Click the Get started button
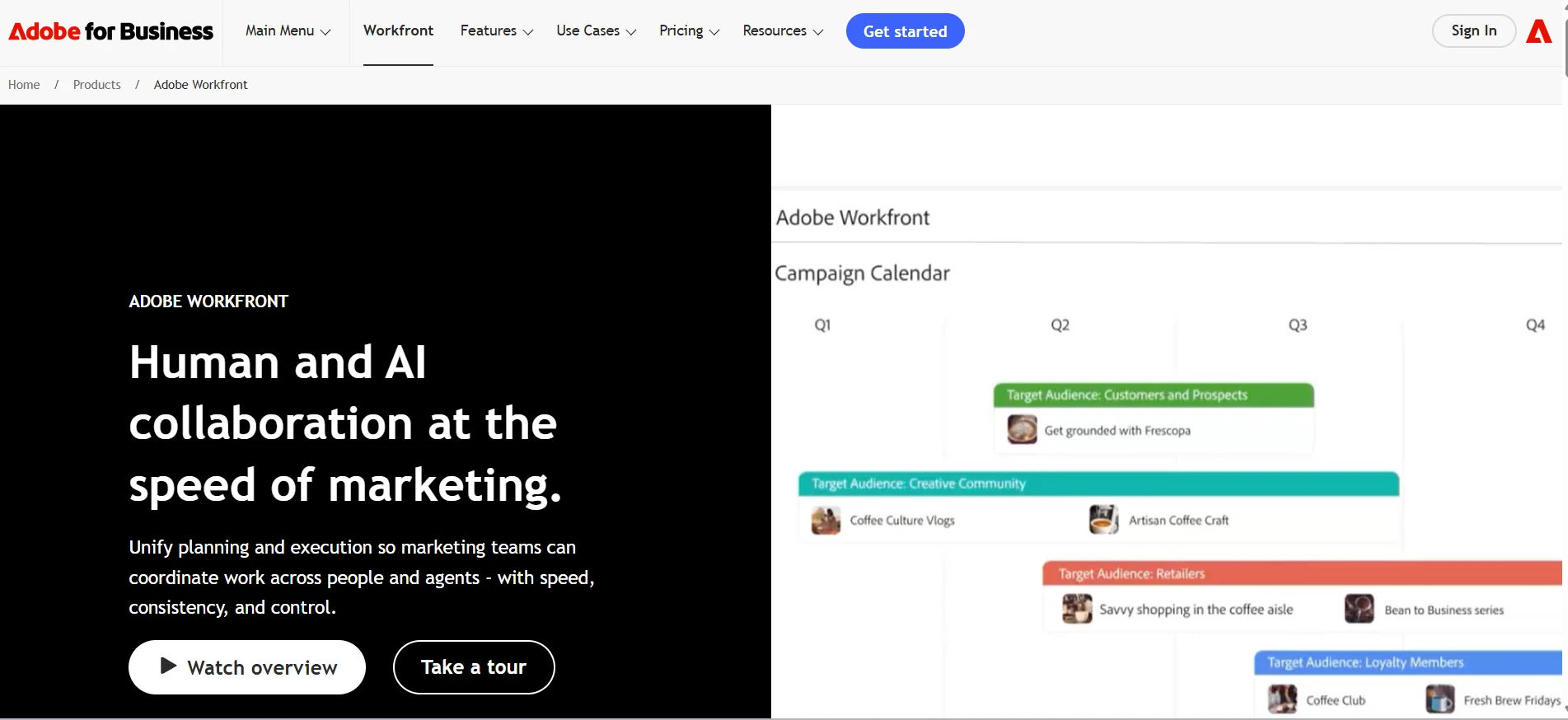 pos(905,31)
